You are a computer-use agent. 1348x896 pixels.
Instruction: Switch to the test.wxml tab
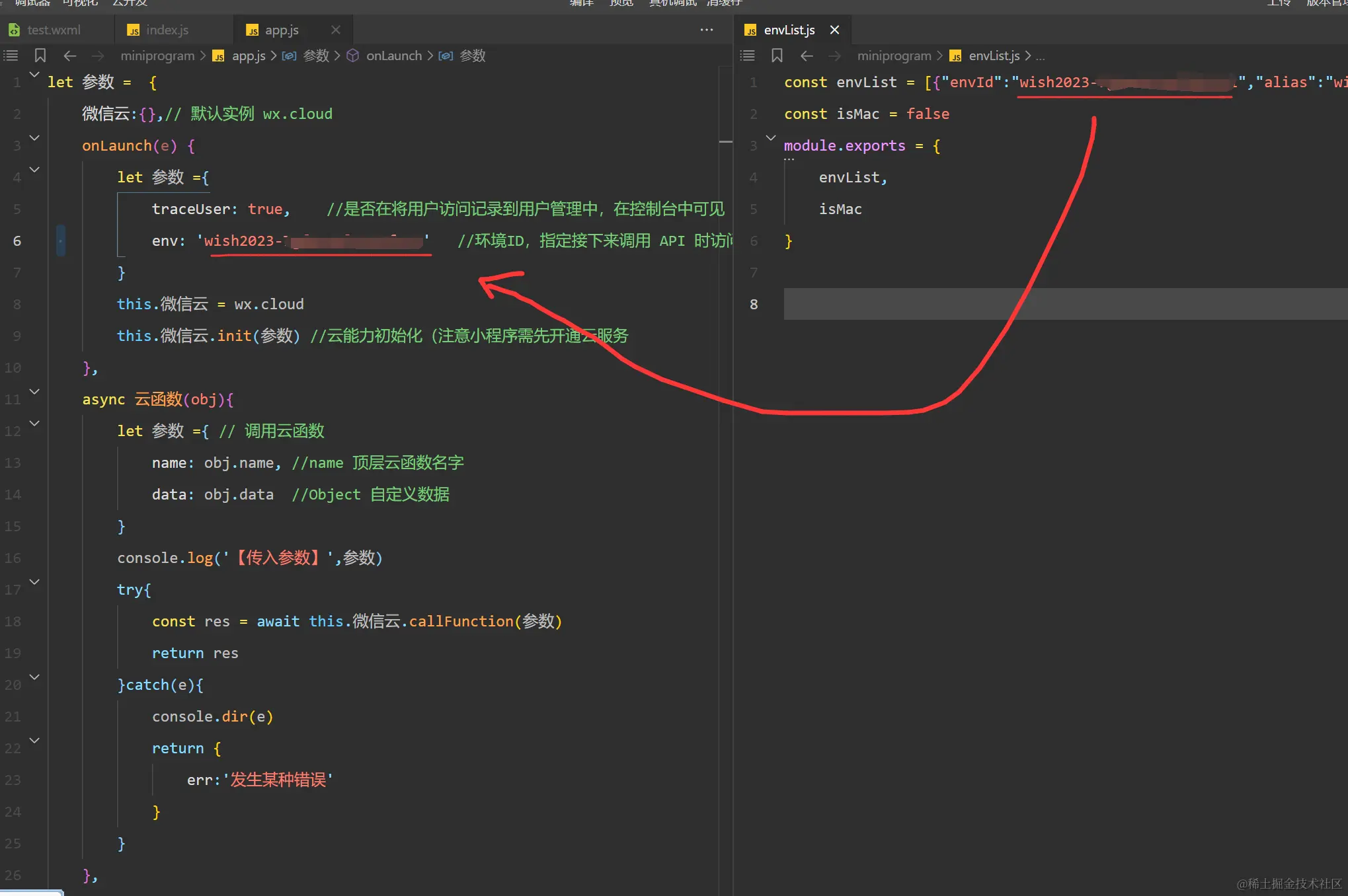point(53,30)
